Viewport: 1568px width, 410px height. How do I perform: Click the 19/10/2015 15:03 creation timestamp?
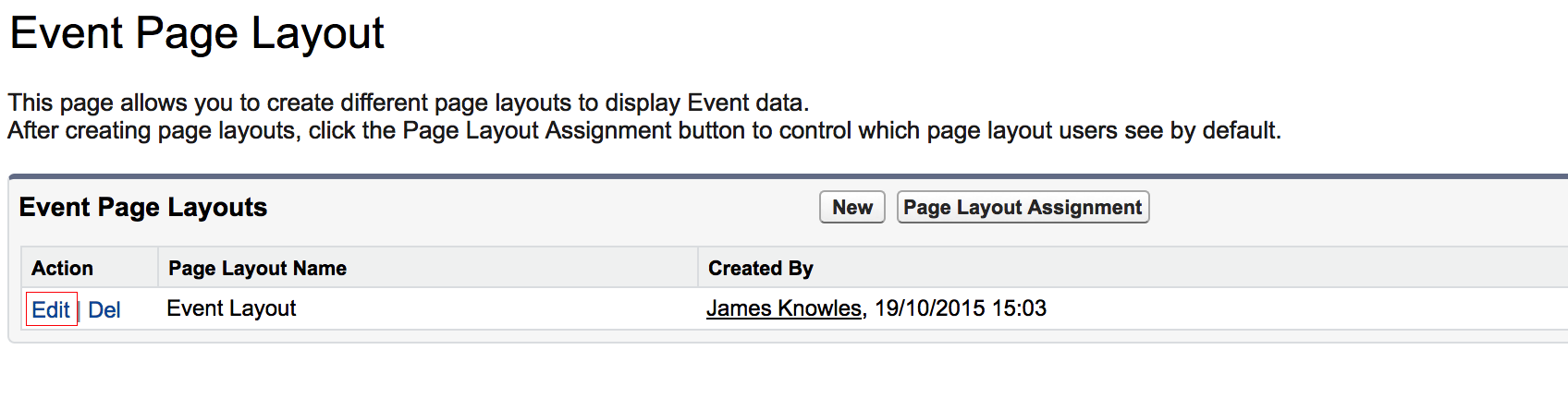[x=961, y=308]
